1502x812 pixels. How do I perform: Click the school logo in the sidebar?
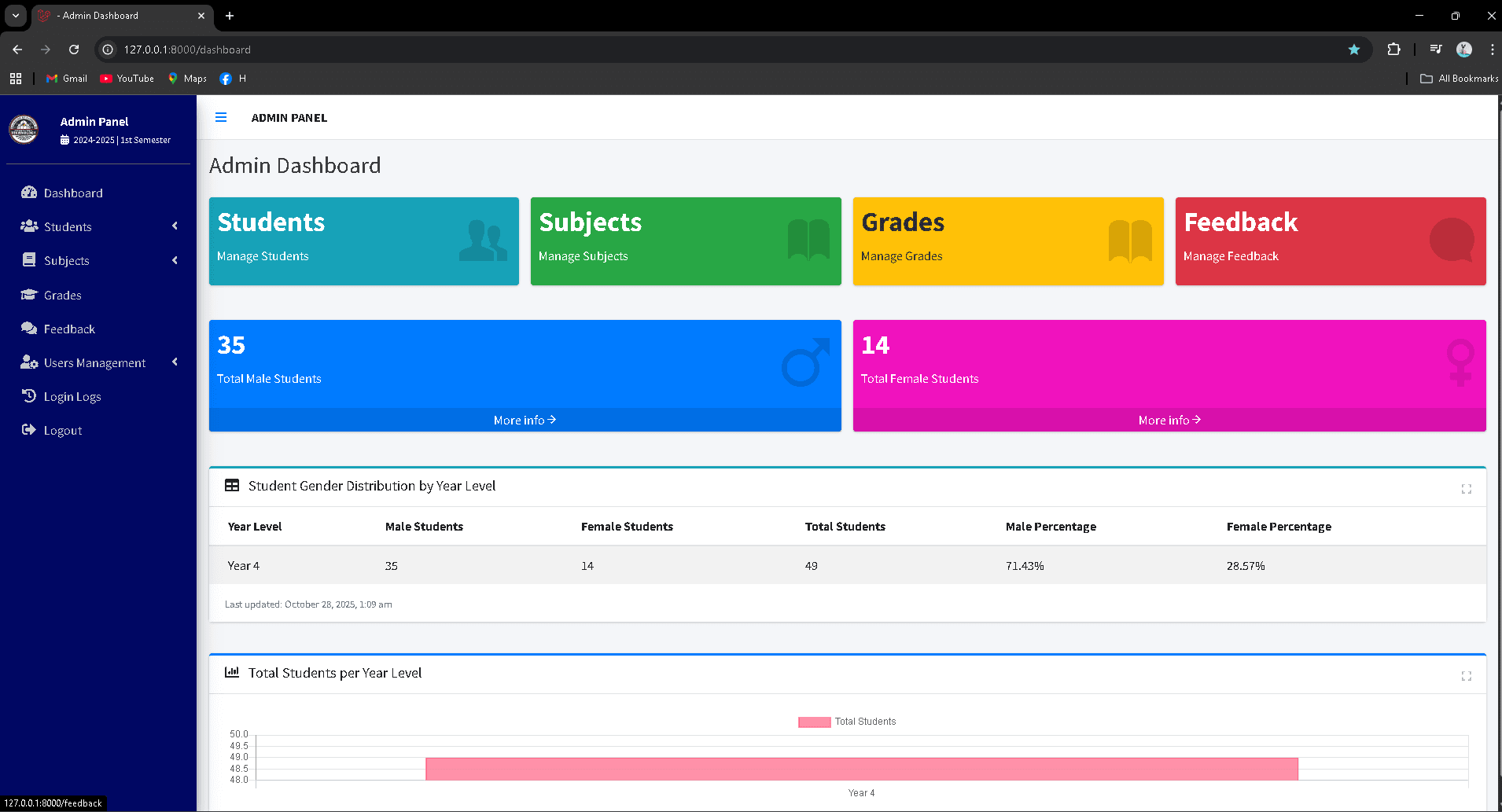(24, 130)
